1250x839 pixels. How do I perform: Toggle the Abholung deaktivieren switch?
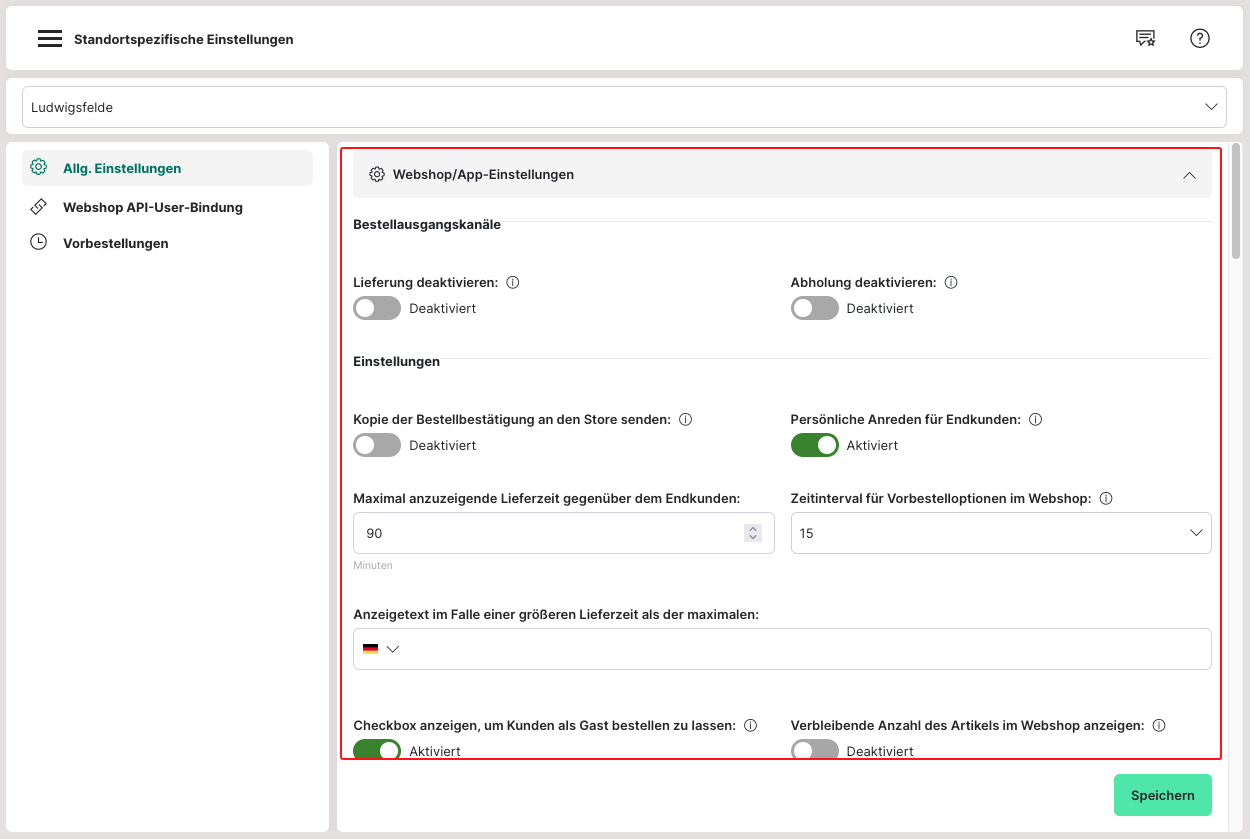814,308
